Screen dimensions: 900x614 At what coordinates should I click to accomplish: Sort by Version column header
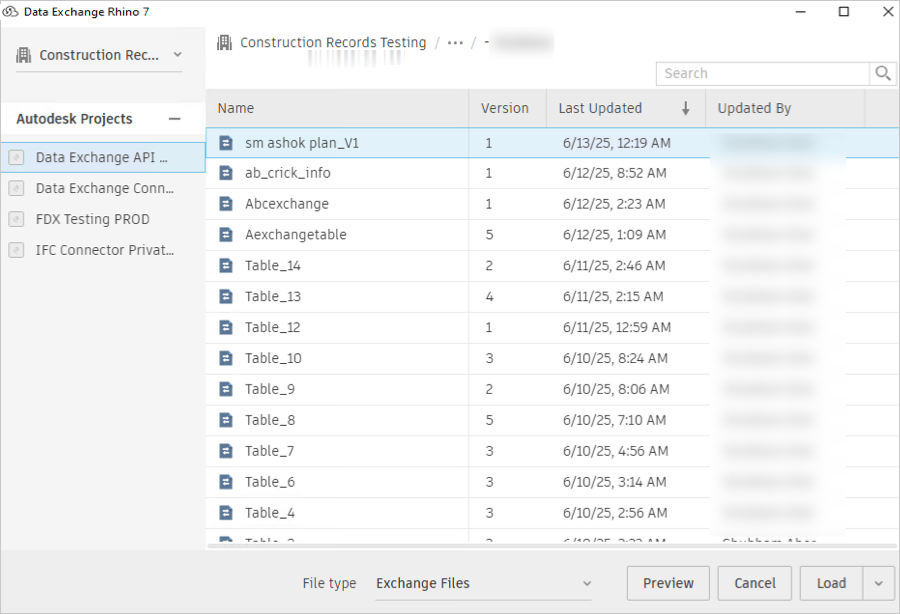click(x=507, y=108)
